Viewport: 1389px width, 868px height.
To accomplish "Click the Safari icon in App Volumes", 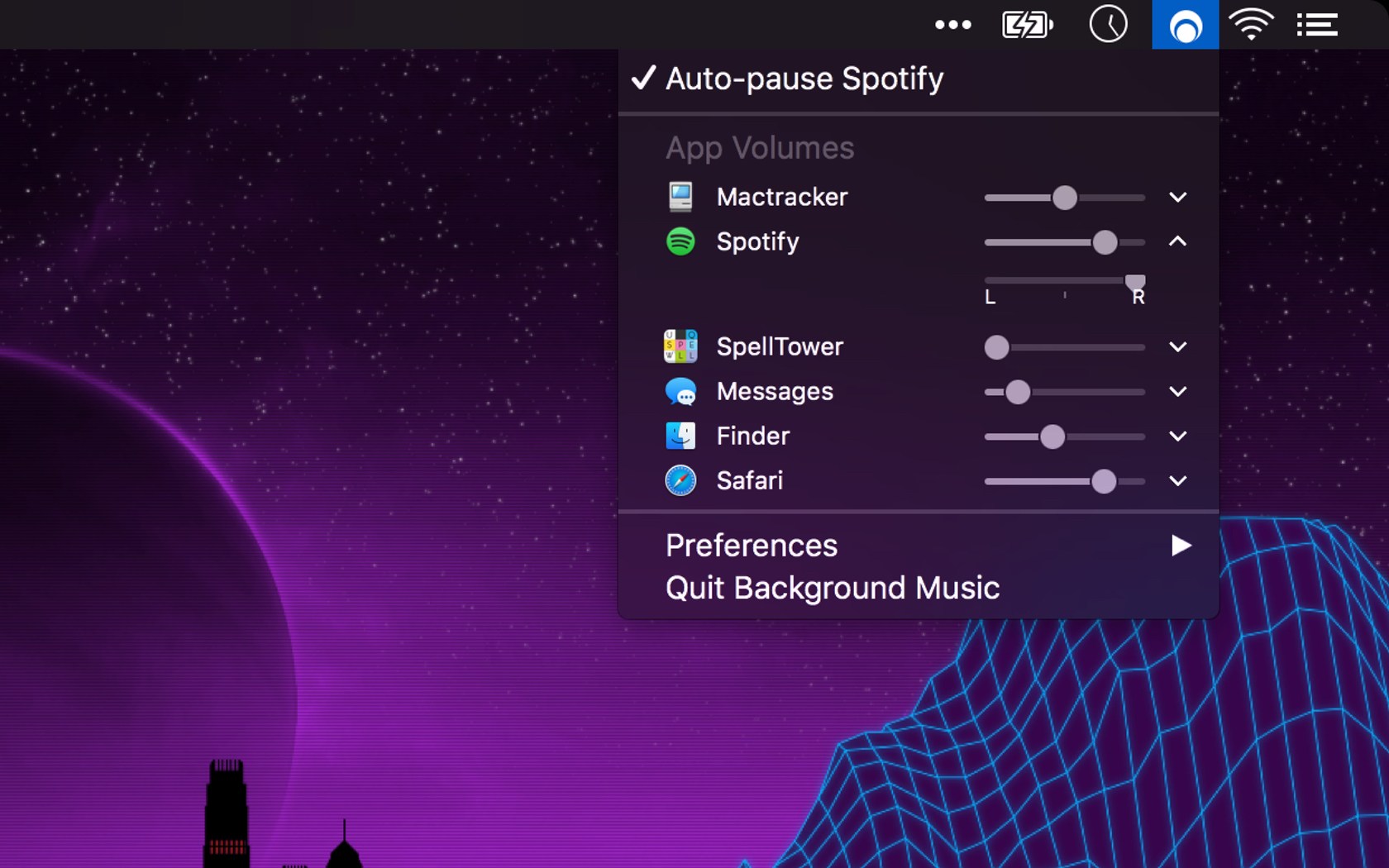I will 680,480.
